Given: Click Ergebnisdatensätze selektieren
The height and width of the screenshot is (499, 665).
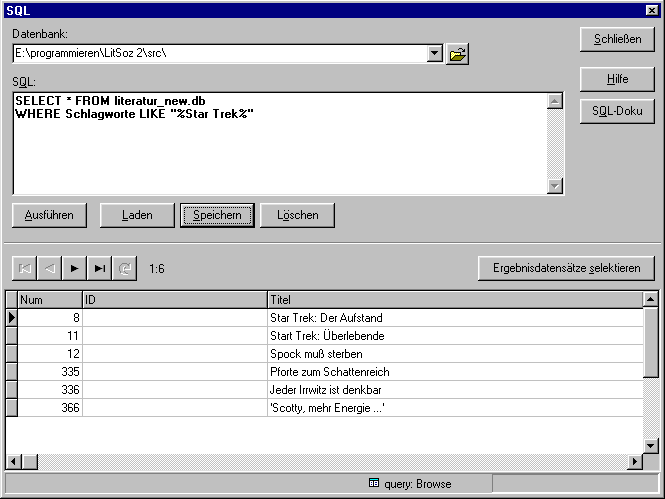Looking at the screenshot, I should pos(566,268).
